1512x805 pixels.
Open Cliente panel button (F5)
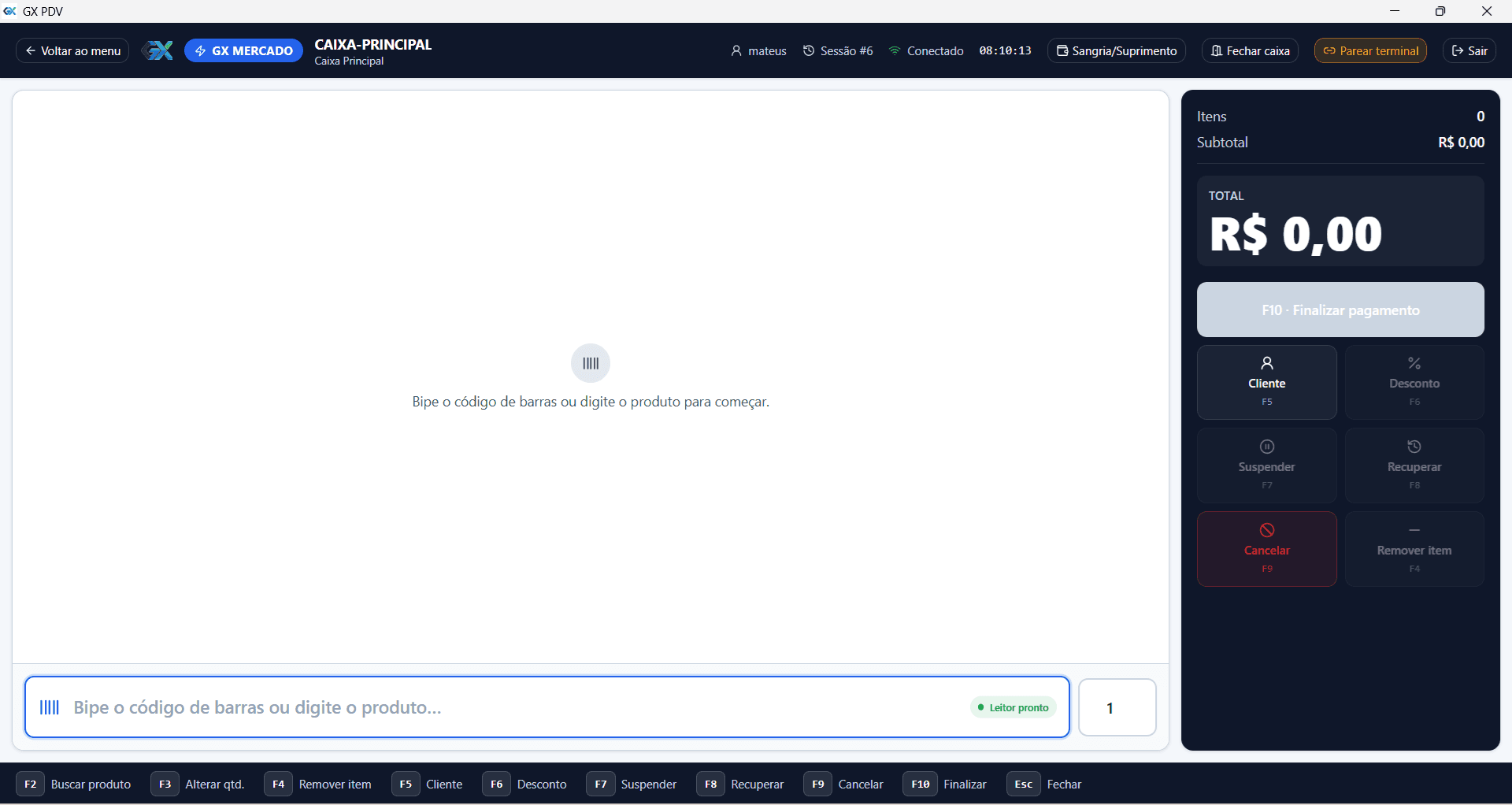pos(1266,382)
